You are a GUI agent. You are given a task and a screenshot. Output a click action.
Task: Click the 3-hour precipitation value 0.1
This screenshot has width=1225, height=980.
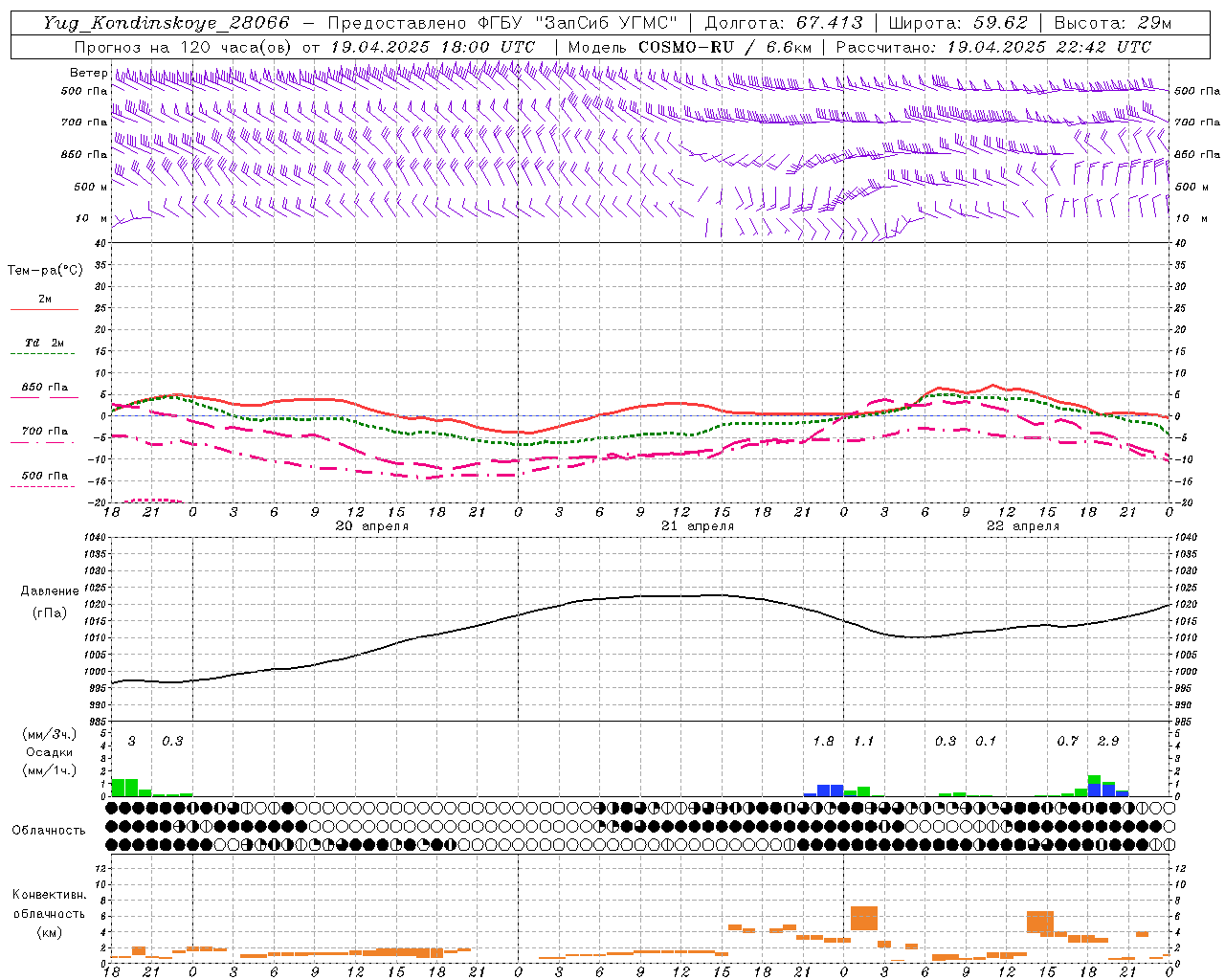click(986, 742)
